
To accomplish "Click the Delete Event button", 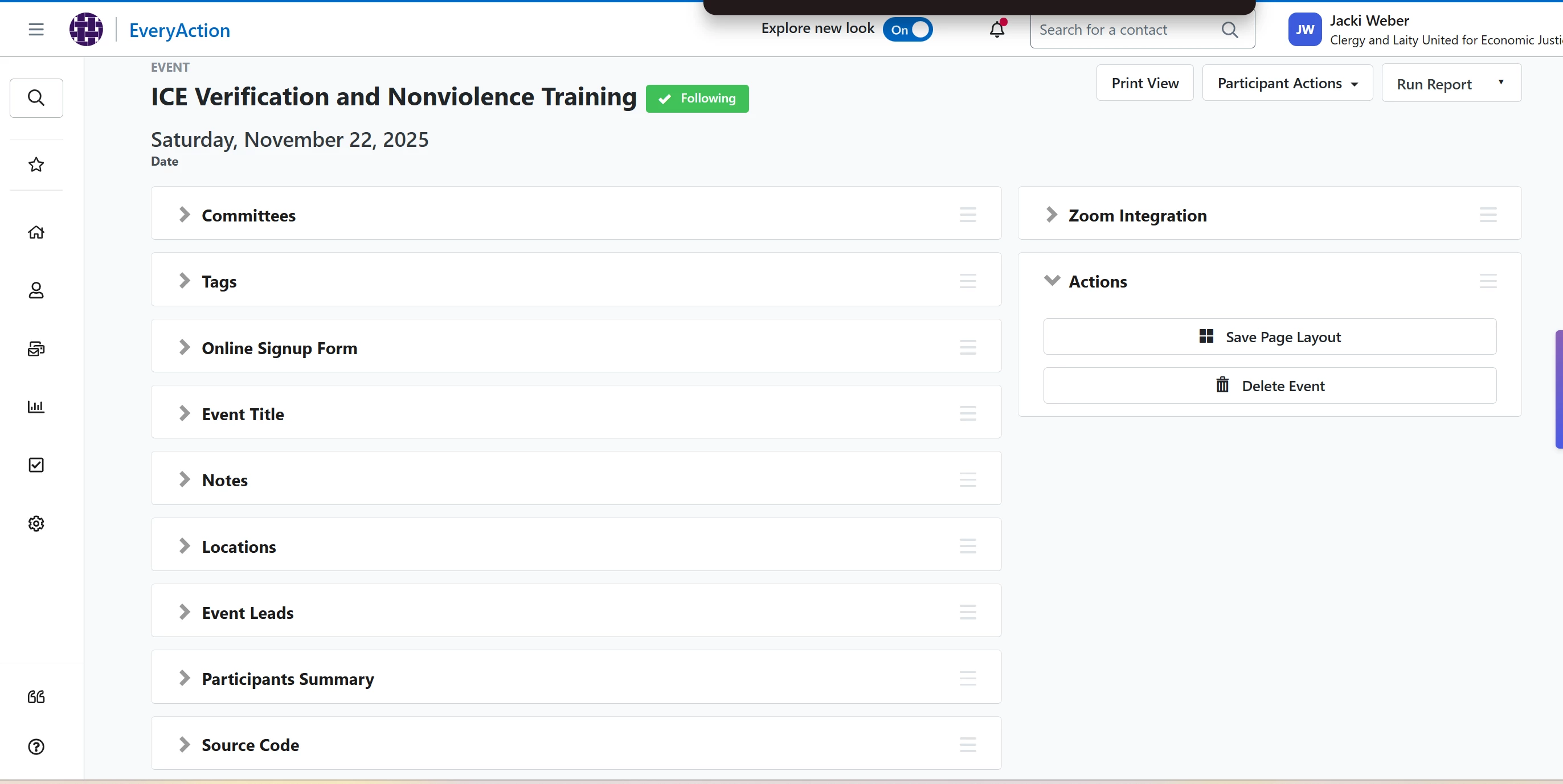I will pos(1269,385).
